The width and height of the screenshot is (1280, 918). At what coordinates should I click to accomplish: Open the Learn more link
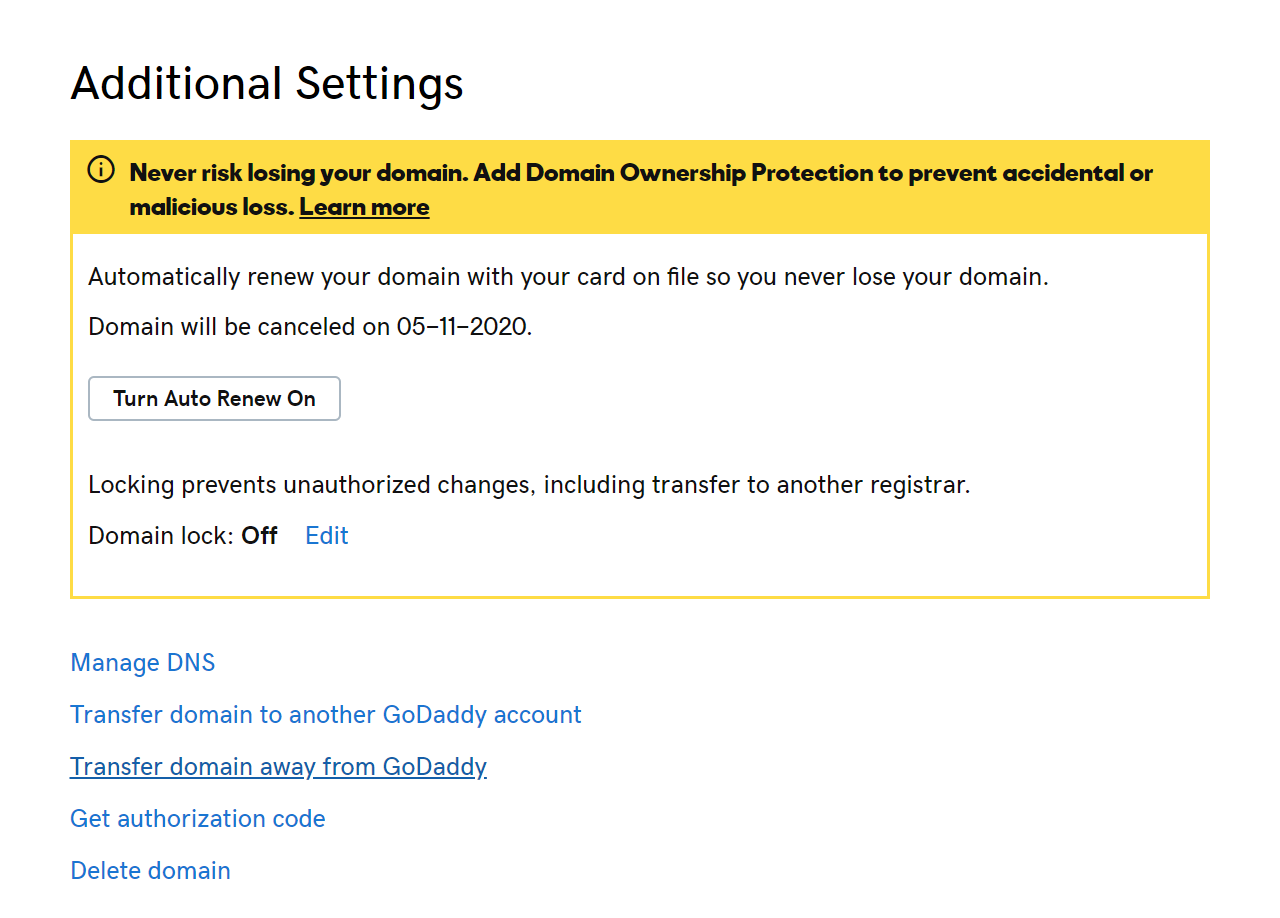coord(364,207)
